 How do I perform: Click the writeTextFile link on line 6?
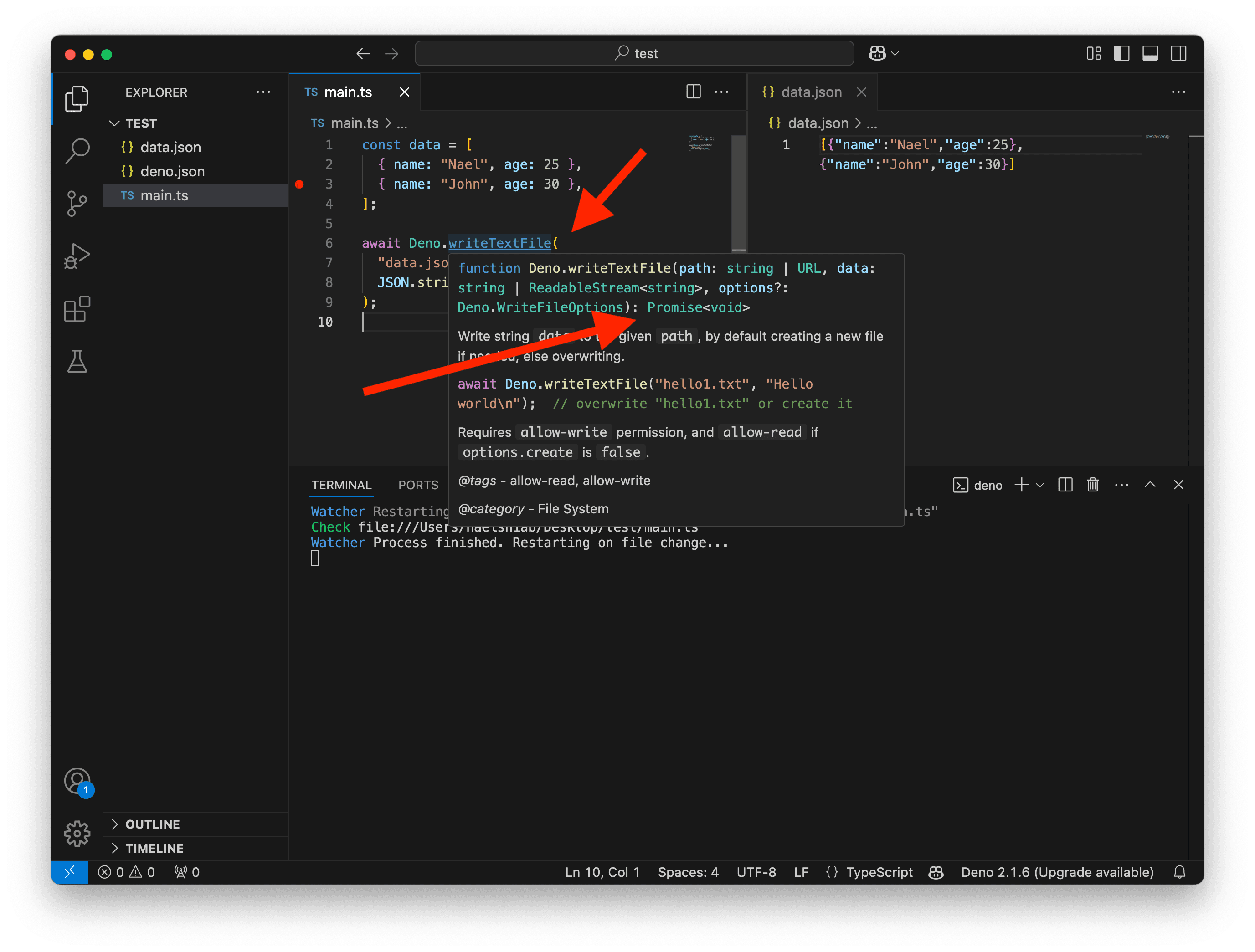tap(500, 243)
